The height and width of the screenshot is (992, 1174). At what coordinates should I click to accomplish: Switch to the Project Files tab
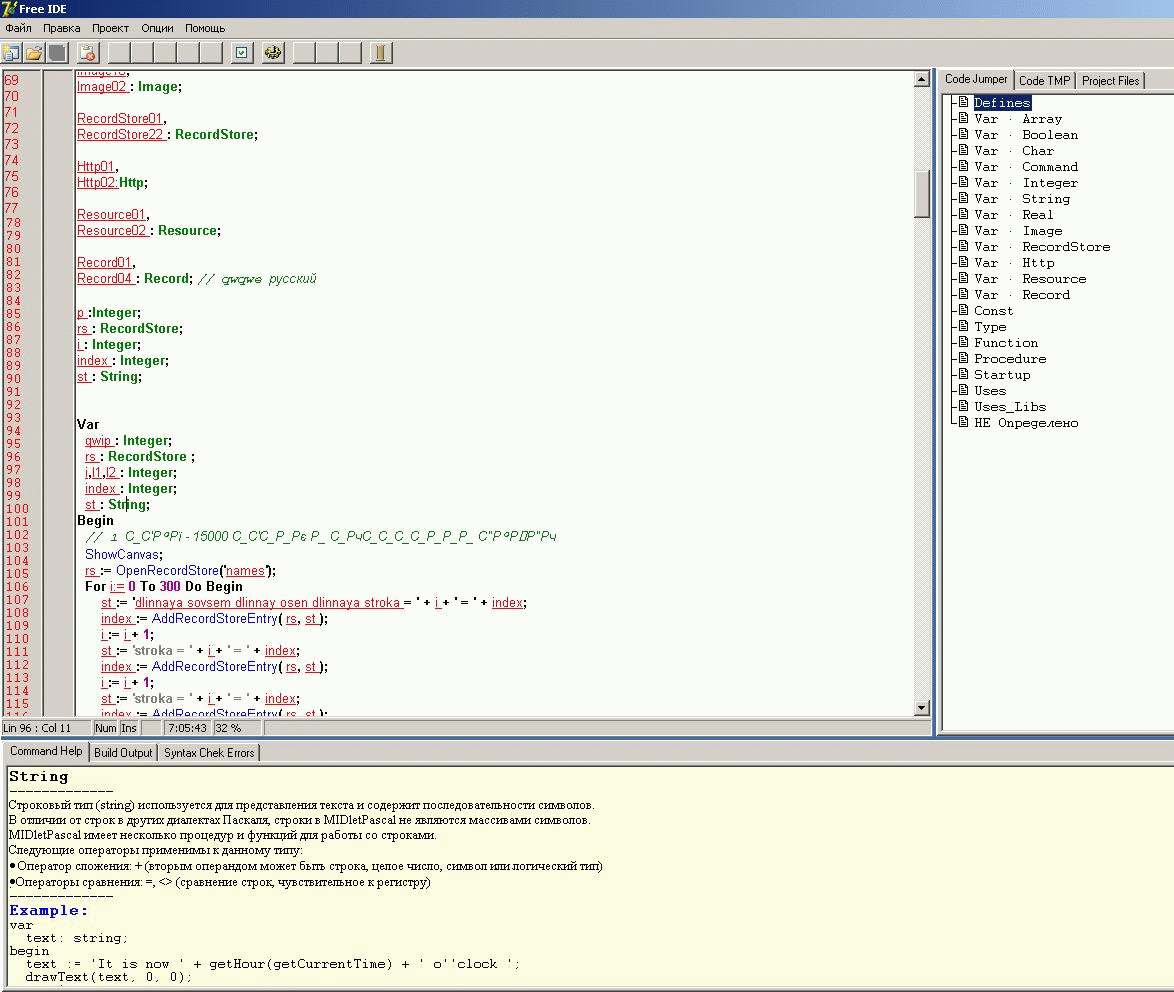(x=1110, y=81)
